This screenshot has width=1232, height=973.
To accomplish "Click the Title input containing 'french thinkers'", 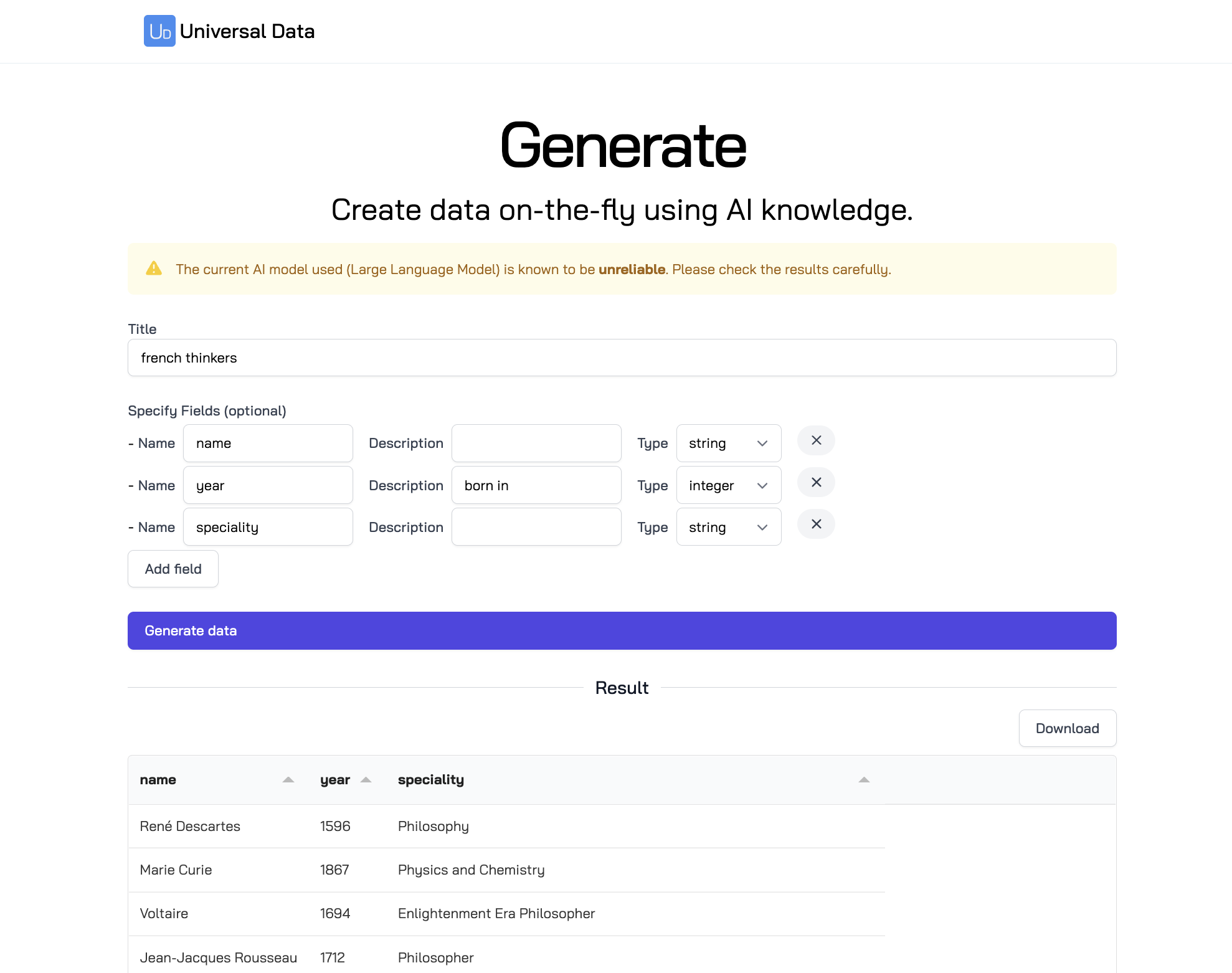I will click(622, 358).
